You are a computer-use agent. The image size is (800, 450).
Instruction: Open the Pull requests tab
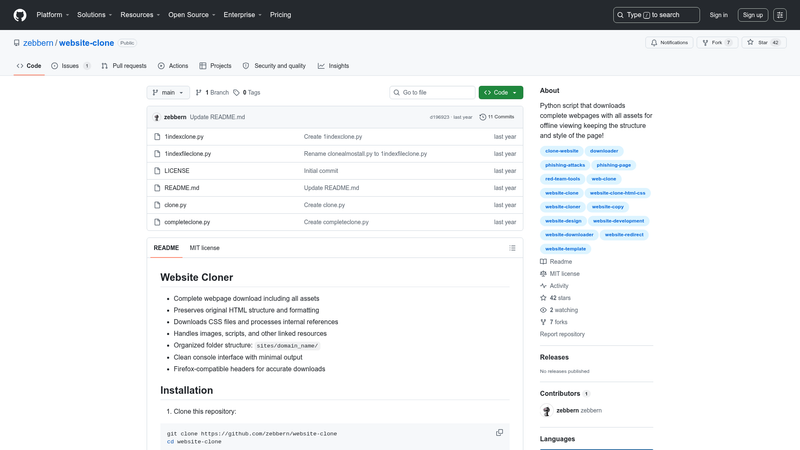[124, 66]
